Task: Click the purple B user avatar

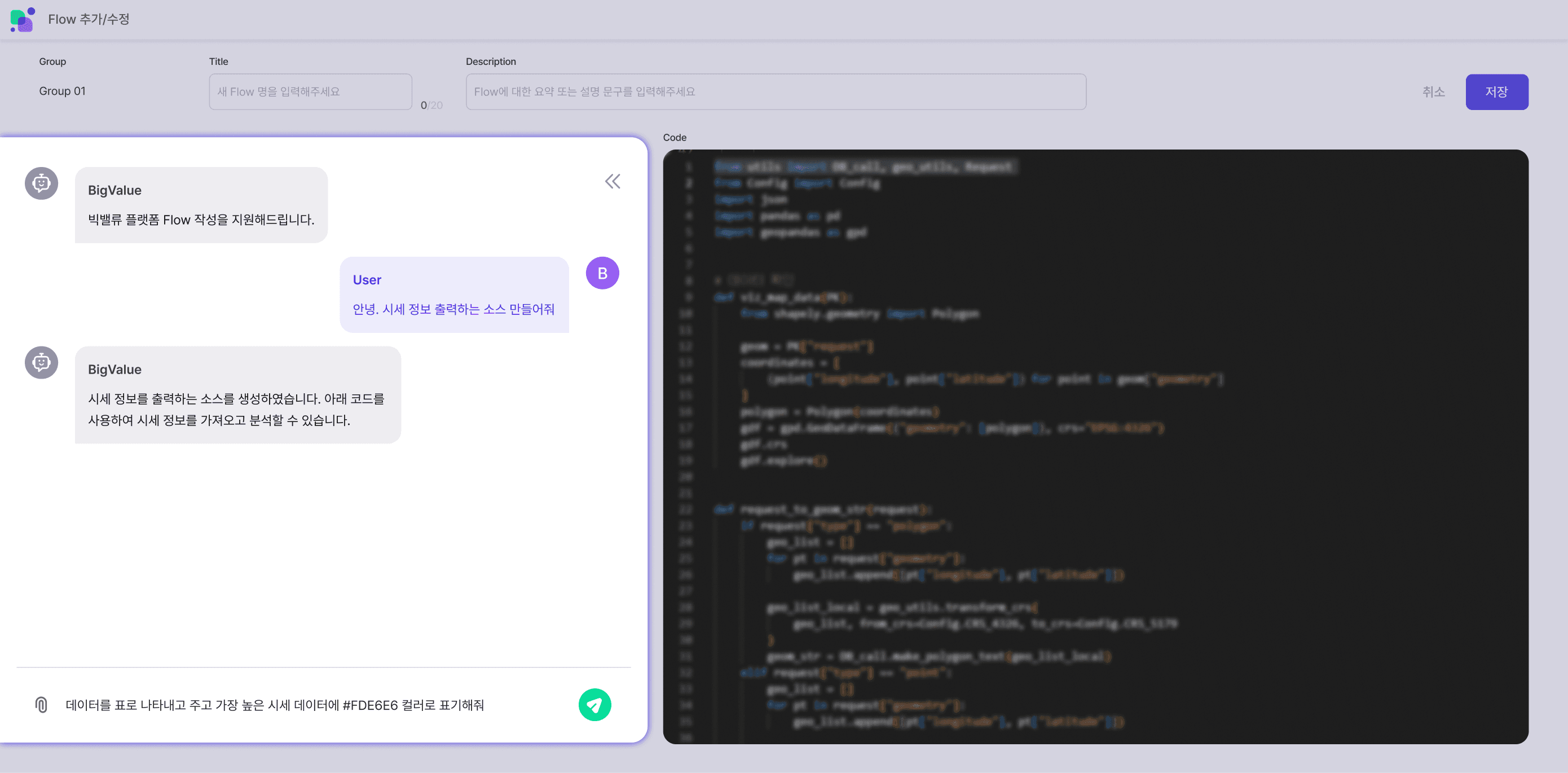Action: (602, 273)
